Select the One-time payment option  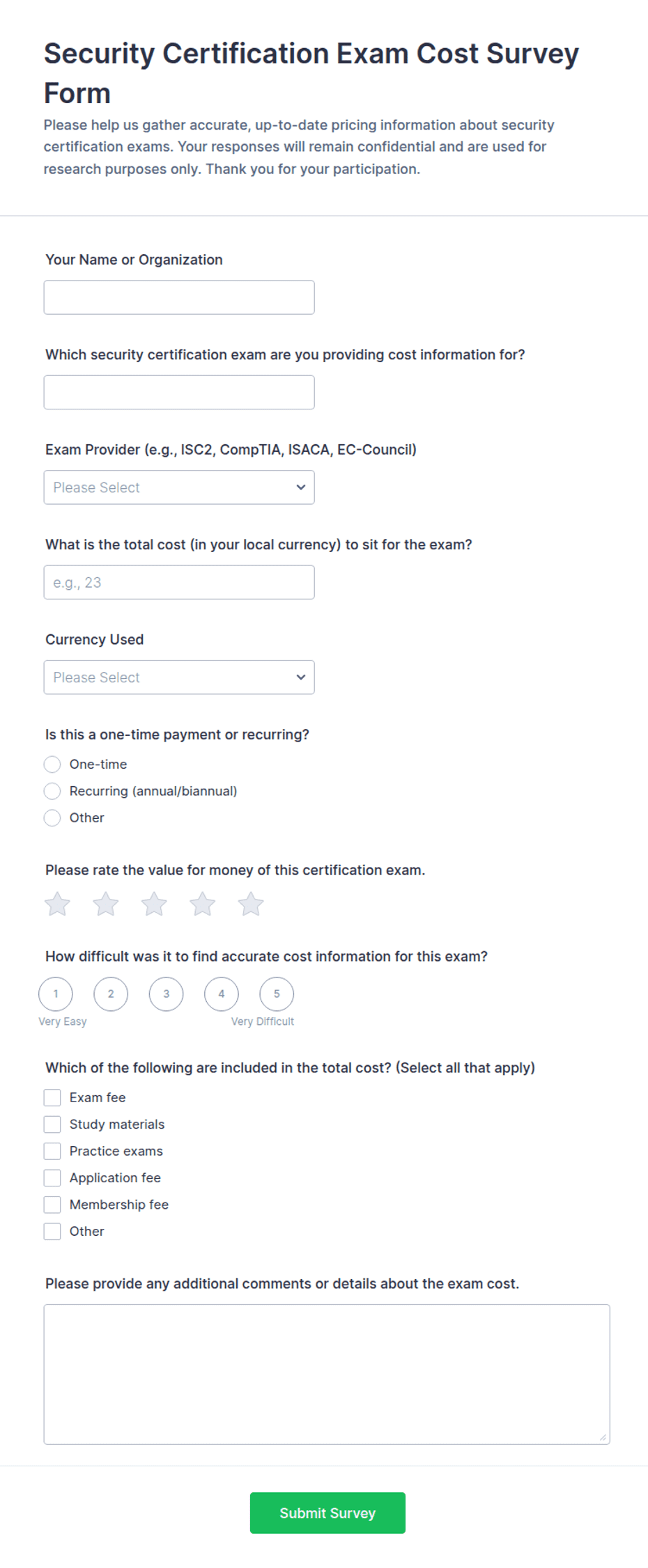tap(52, 765)
